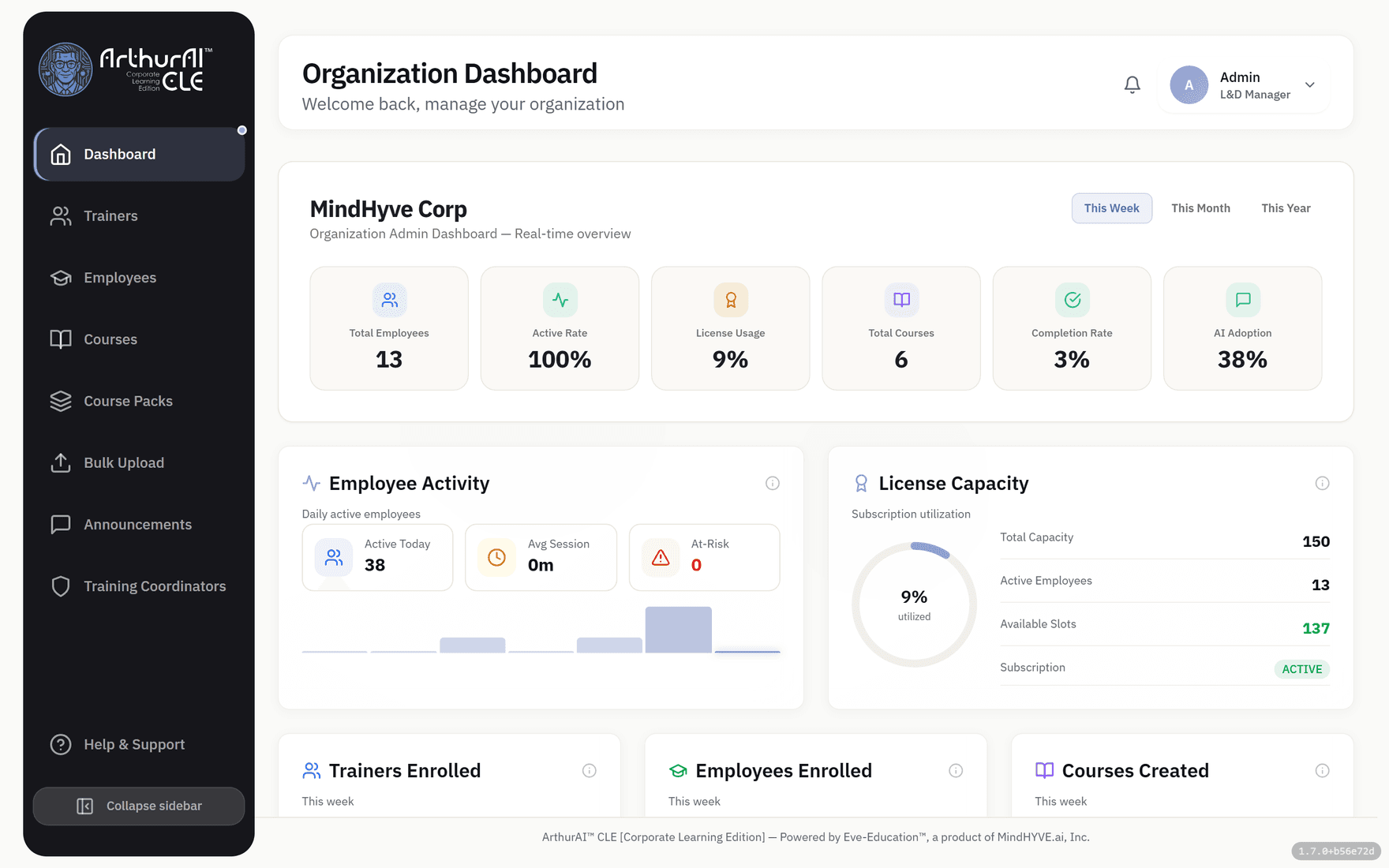1389x868 pixels.
Task: Click the Bulk Upload arrow icon
Action: click(x=61, y=462)
